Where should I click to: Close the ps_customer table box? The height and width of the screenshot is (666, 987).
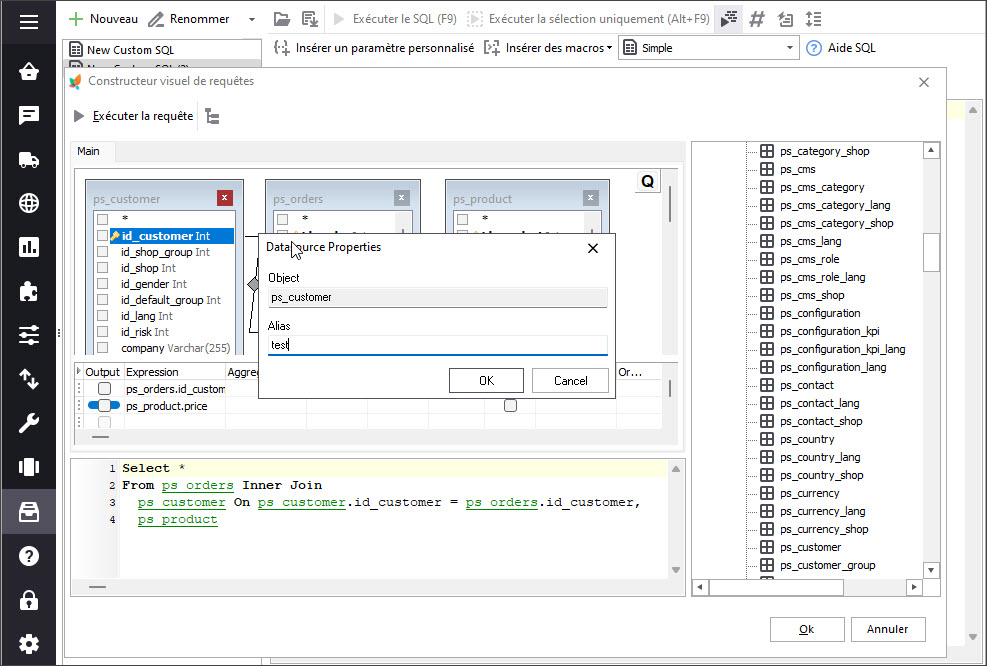225,198
